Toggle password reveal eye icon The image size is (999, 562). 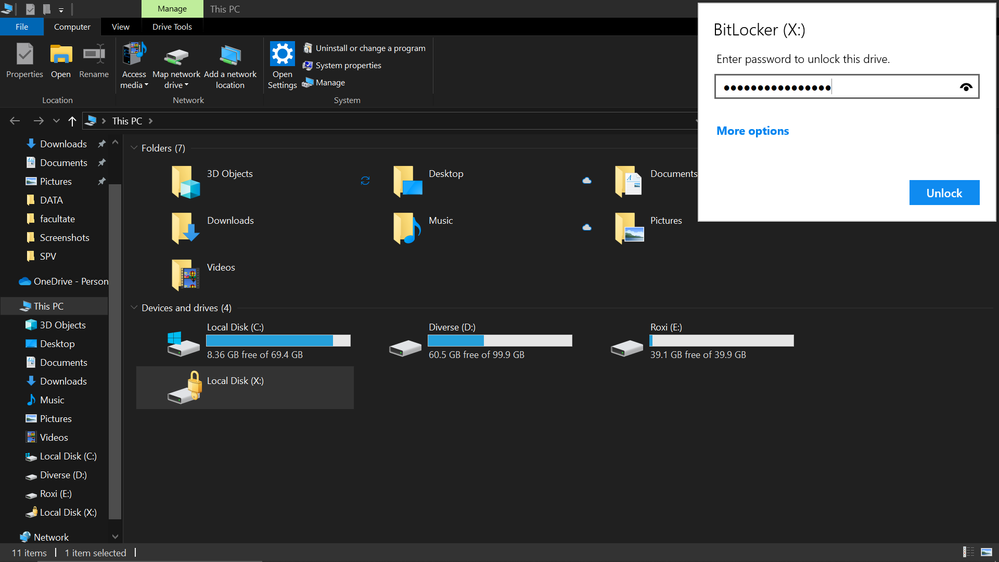pos(966,87)
